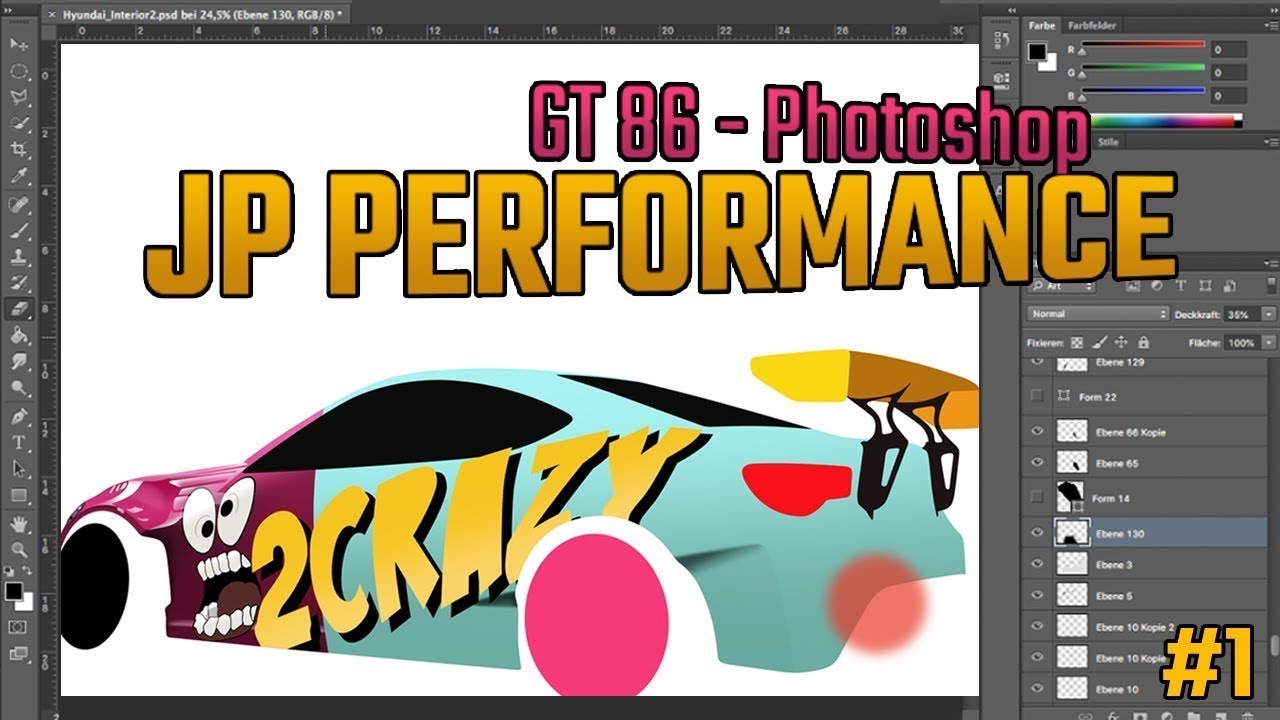Select the Path Selection tool
1280x720 pixels.
19,468
